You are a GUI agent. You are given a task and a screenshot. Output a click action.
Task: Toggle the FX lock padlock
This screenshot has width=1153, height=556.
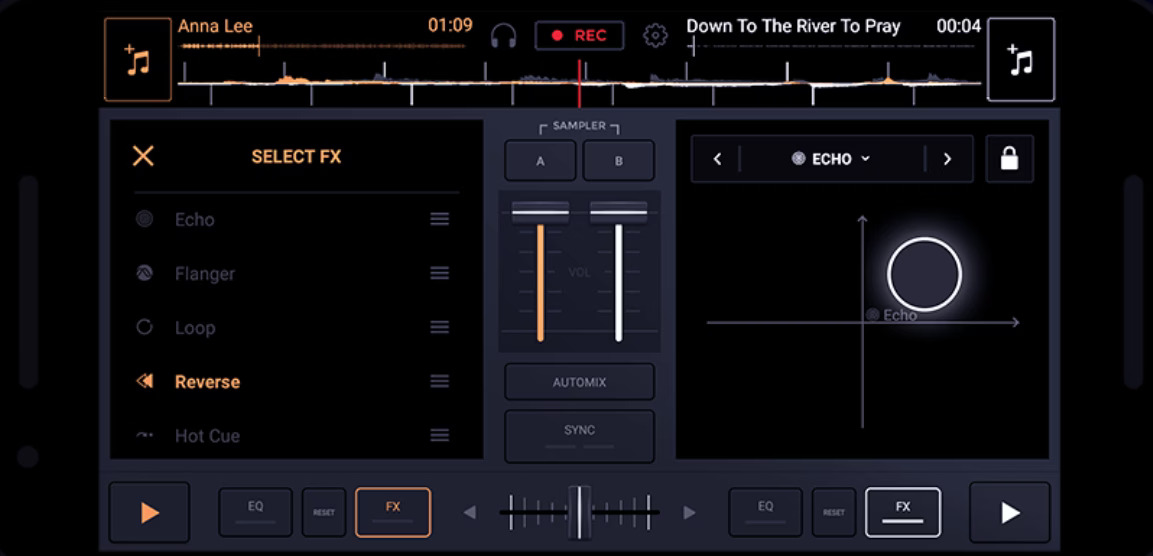[1010, 158]
